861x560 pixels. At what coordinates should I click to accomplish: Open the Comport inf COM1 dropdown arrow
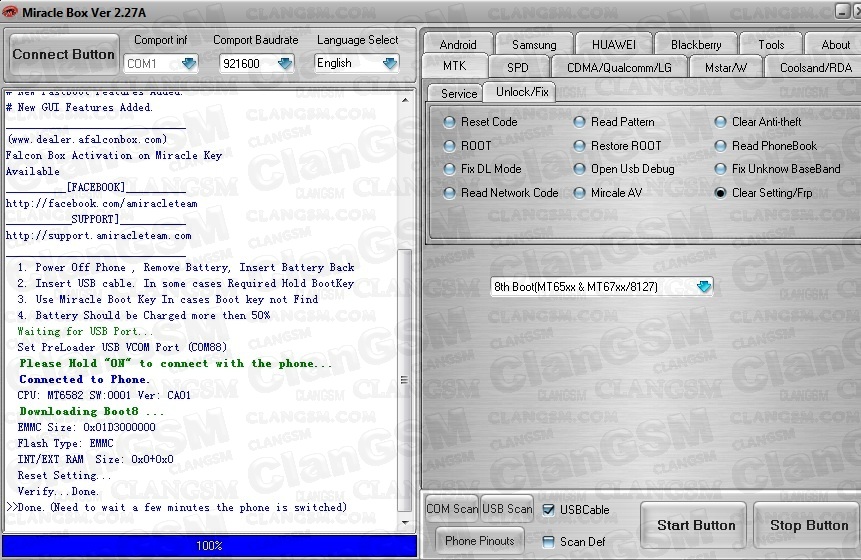pyautogui.click(x=189, y=64)
